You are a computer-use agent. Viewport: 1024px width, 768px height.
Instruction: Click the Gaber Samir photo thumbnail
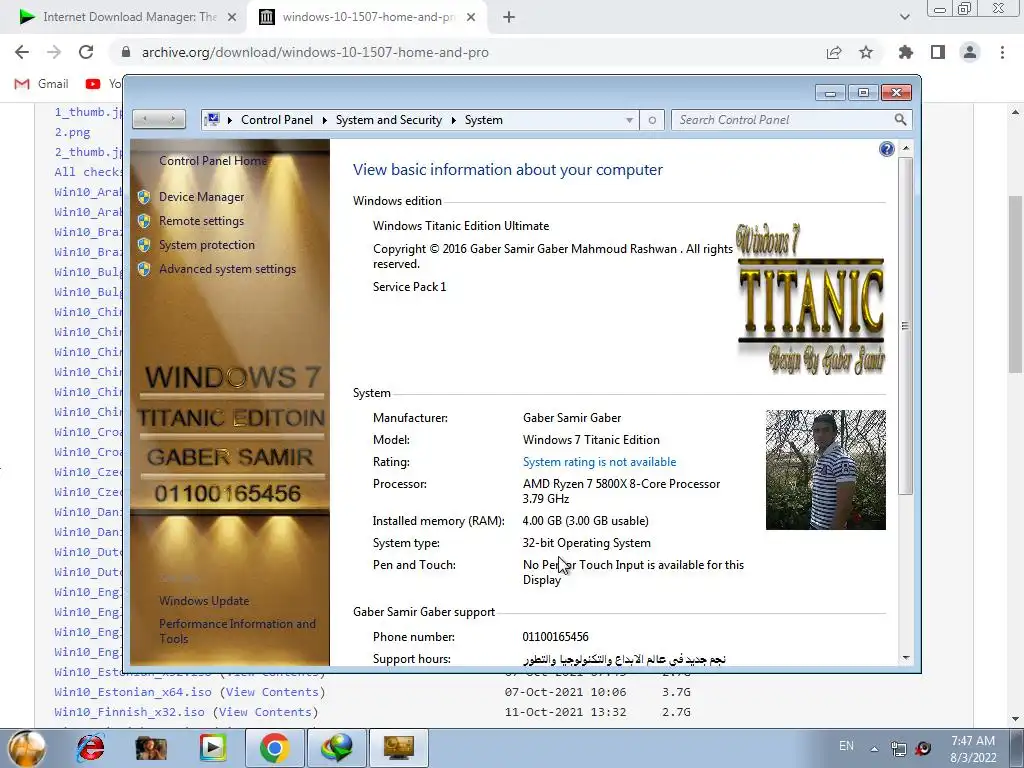[x=825, y=470]
